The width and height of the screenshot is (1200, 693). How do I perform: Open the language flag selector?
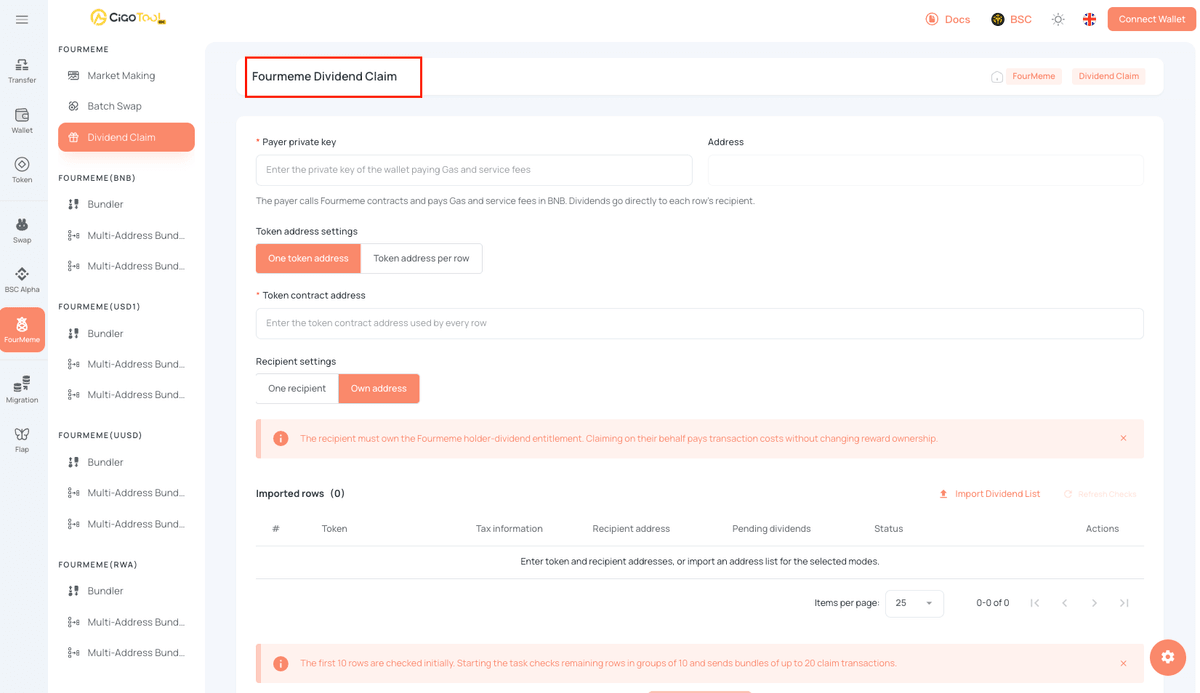1089,19
